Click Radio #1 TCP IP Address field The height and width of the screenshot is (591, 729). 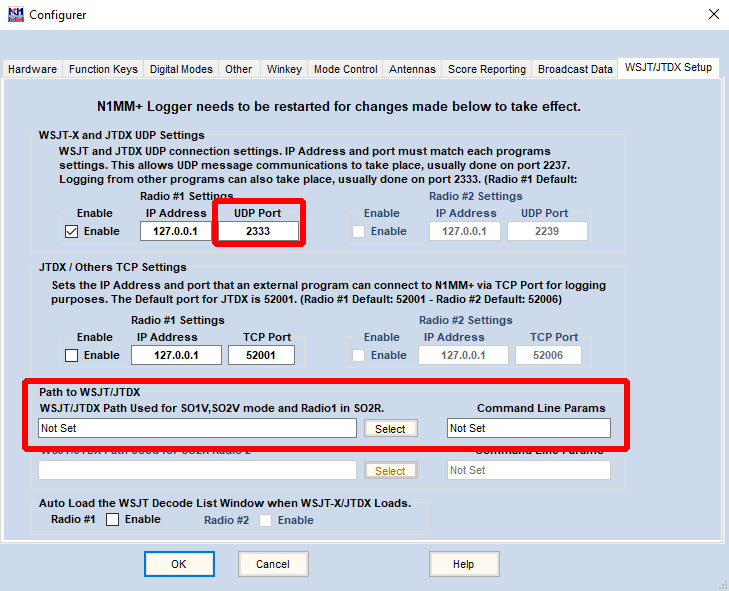point(177,355)
